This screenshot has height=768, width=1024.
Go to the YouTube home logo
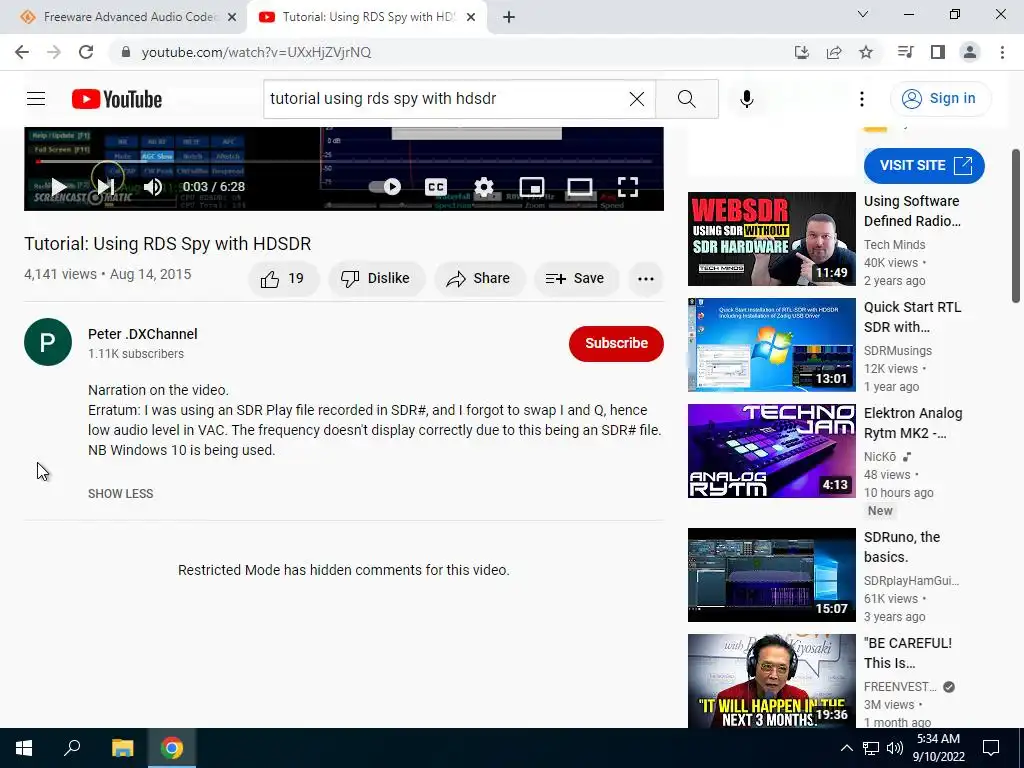(117, 99)
